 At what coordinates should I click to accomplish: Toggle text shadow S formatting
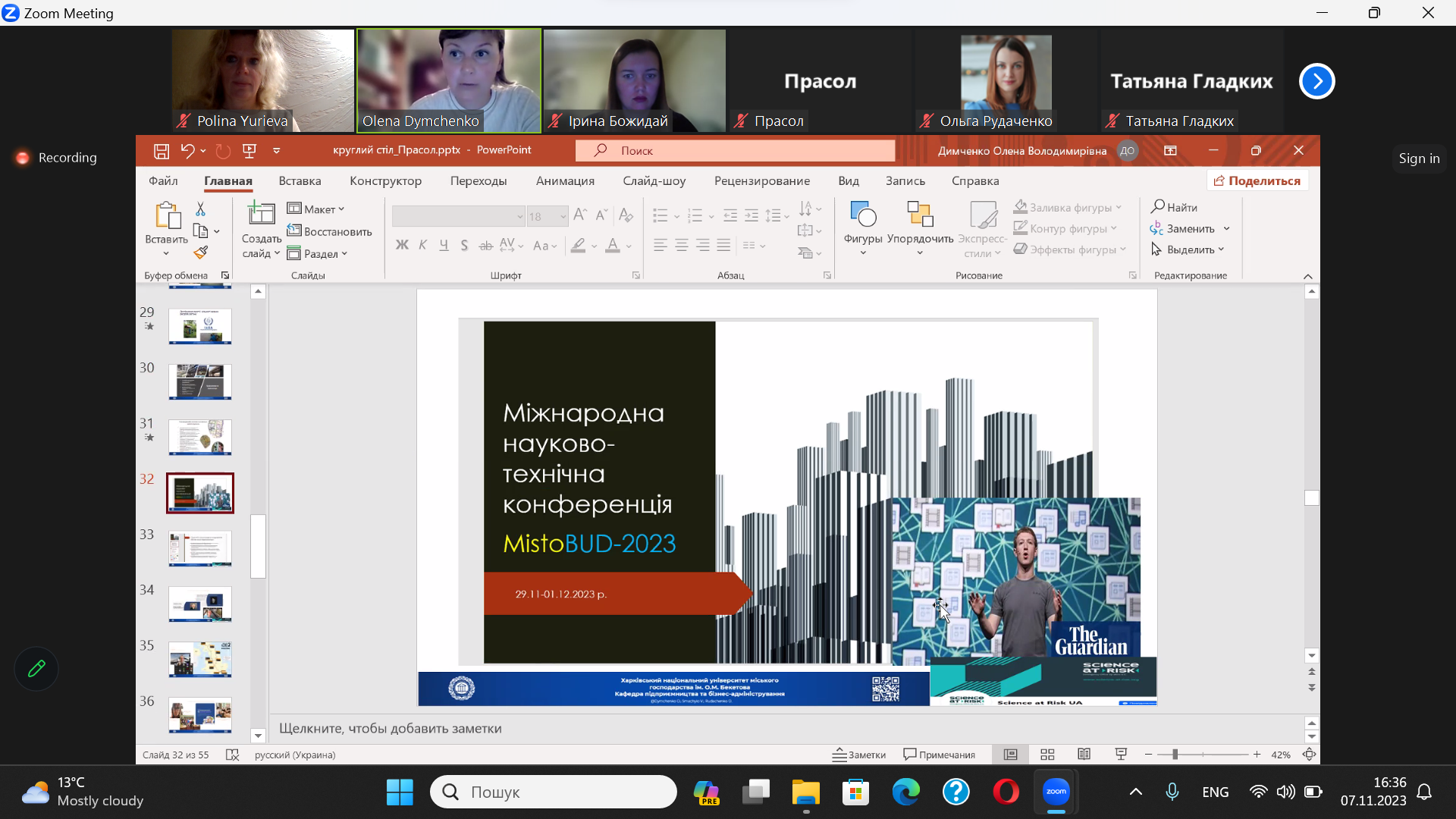464,245
